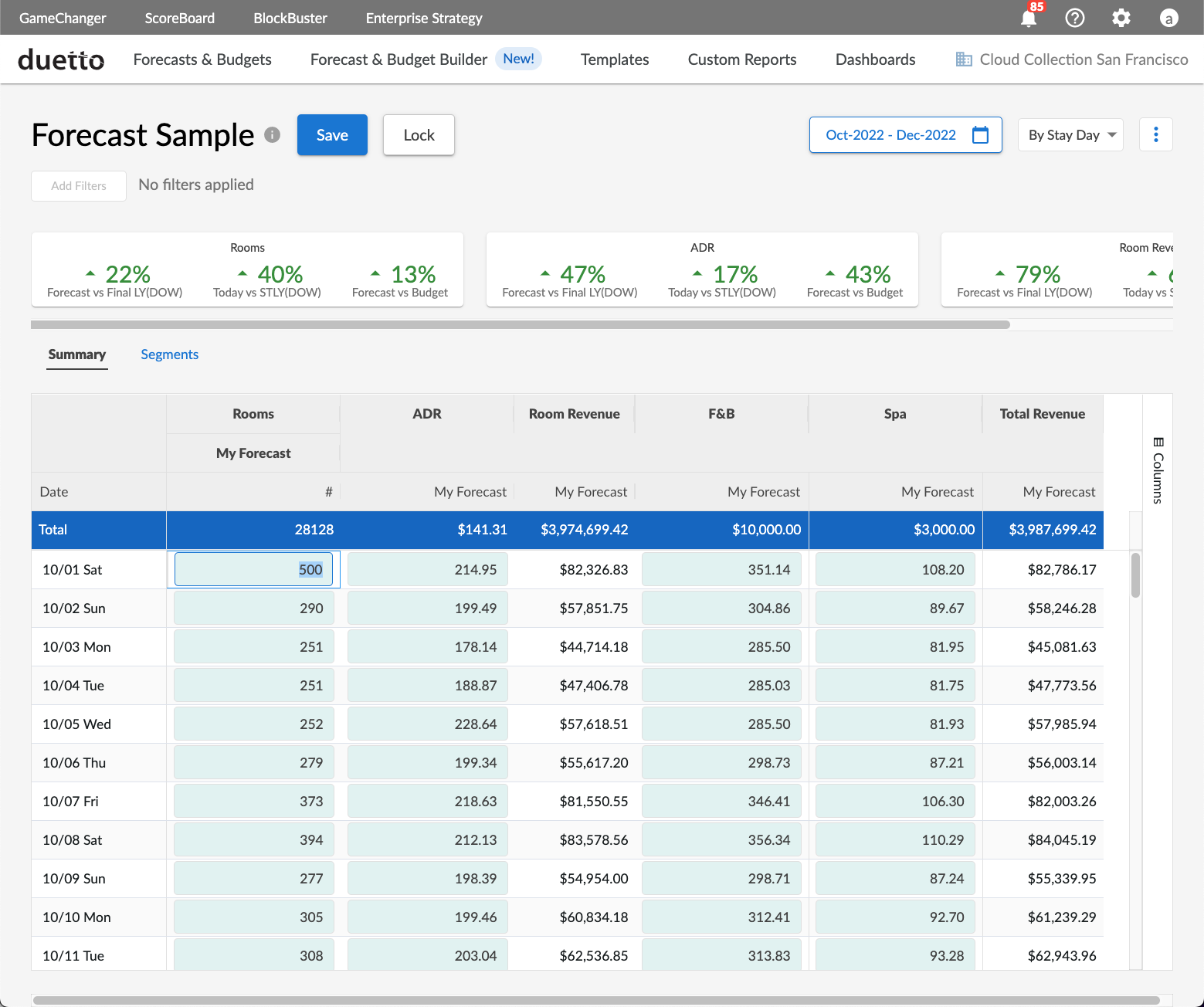The width and height of the screenshot is (1204, 1007).
Task: Open the three-dot more options menu
Action: tap(1155, 135)
